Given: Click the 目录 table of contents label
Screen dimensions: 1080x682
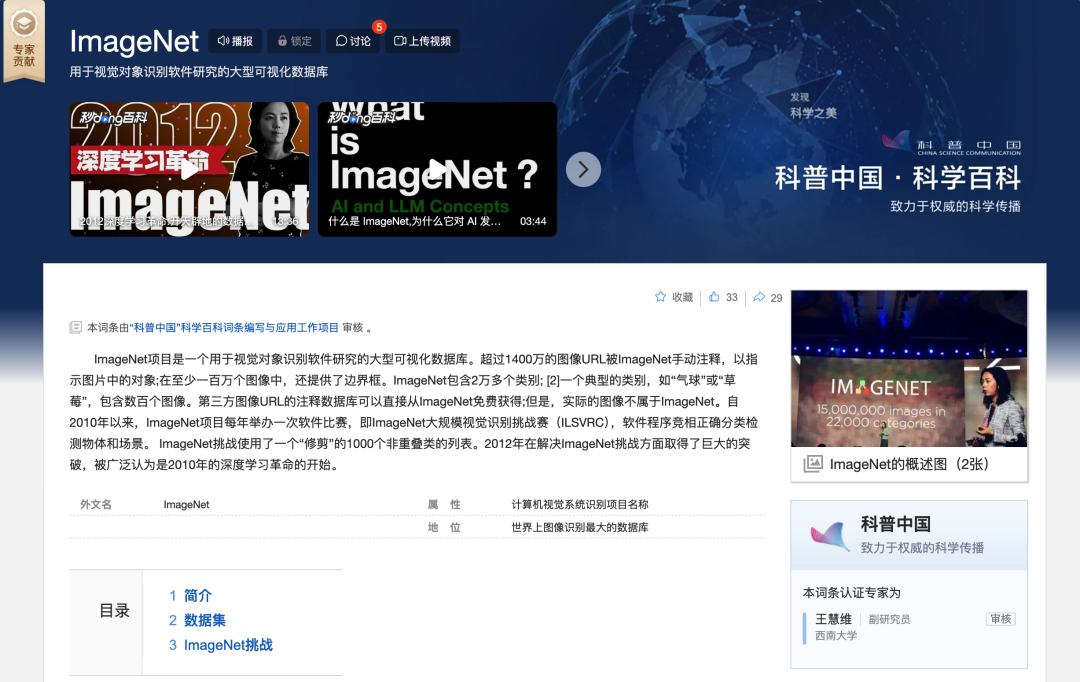Looking at the screenshot, I should [x=114, y=610].
